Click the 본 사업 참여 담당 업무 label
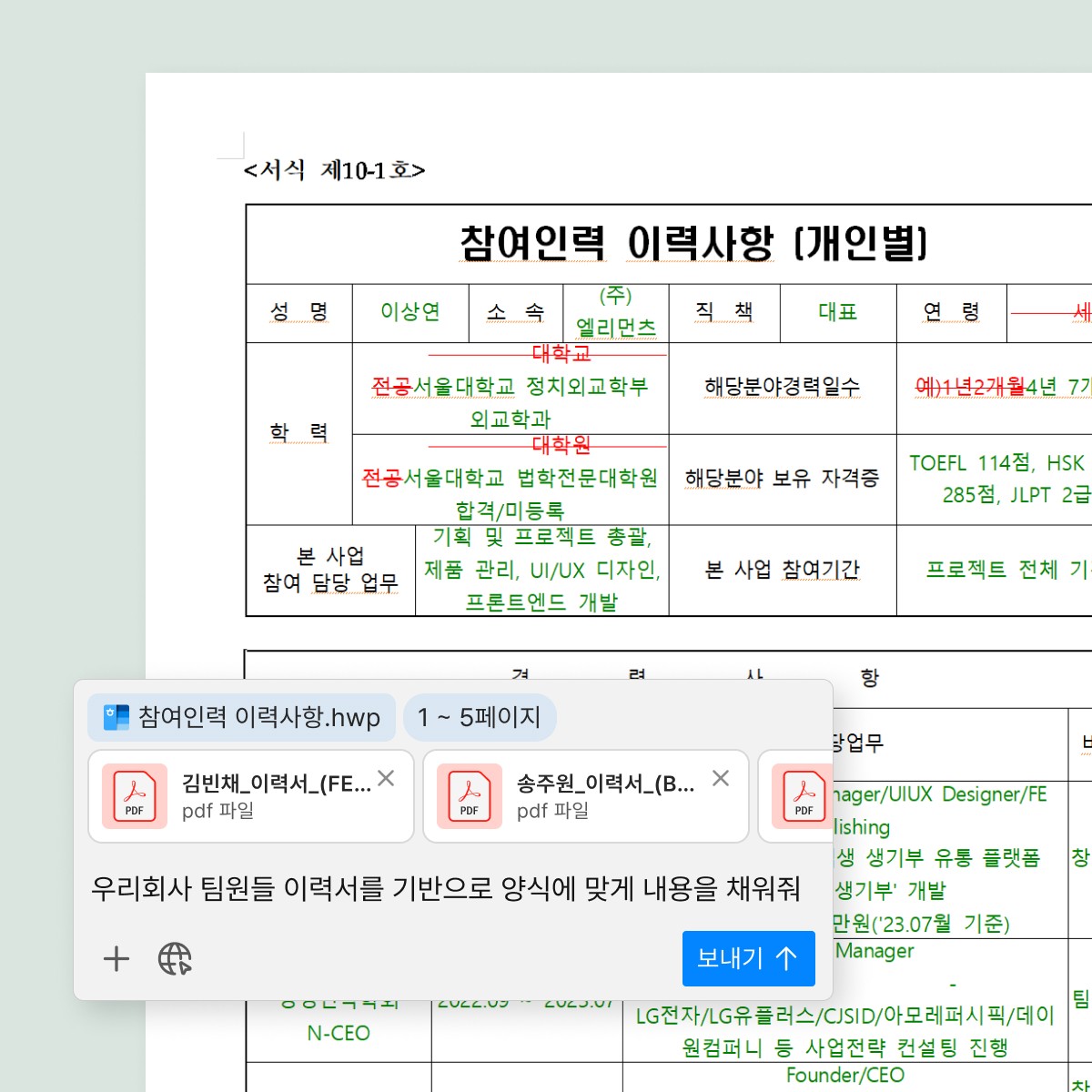This screenshot has height=1092, width=1092. [x=330, y=570]
